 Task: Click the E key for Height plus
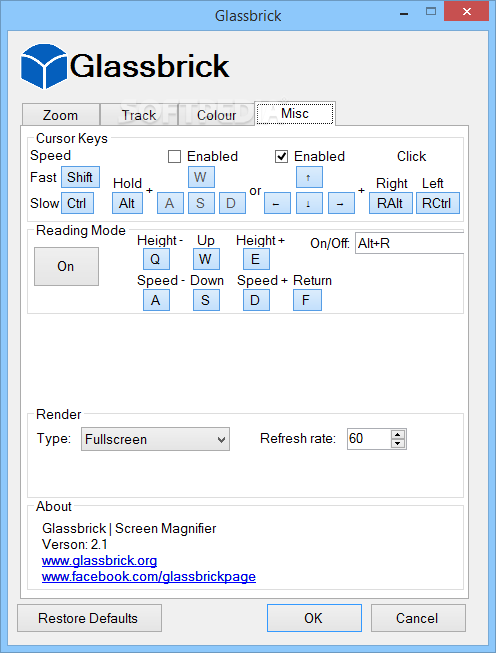pyautogui.click(x=256, y=259)
